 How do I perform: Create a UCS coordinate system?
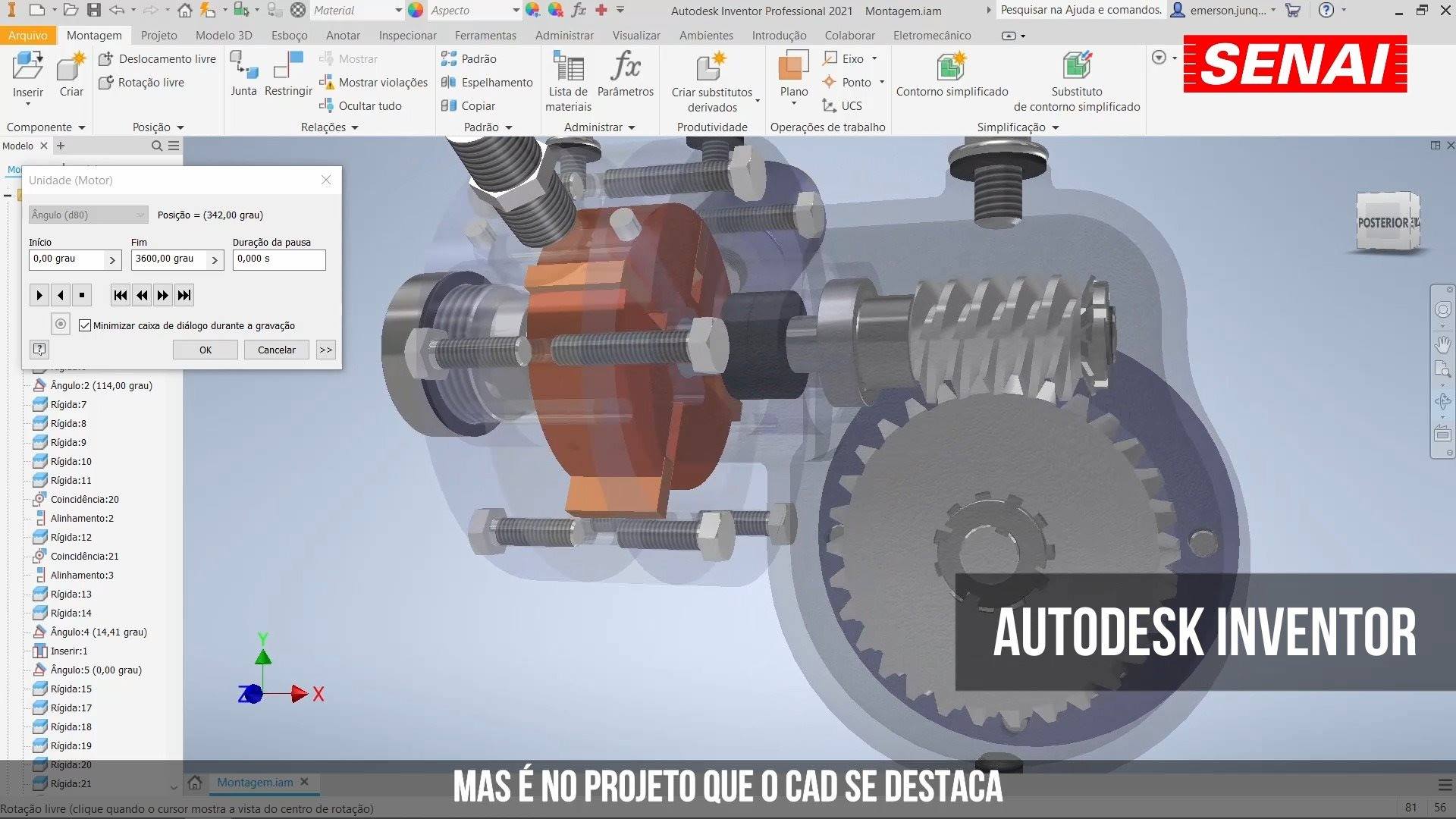tap(843, 105)
